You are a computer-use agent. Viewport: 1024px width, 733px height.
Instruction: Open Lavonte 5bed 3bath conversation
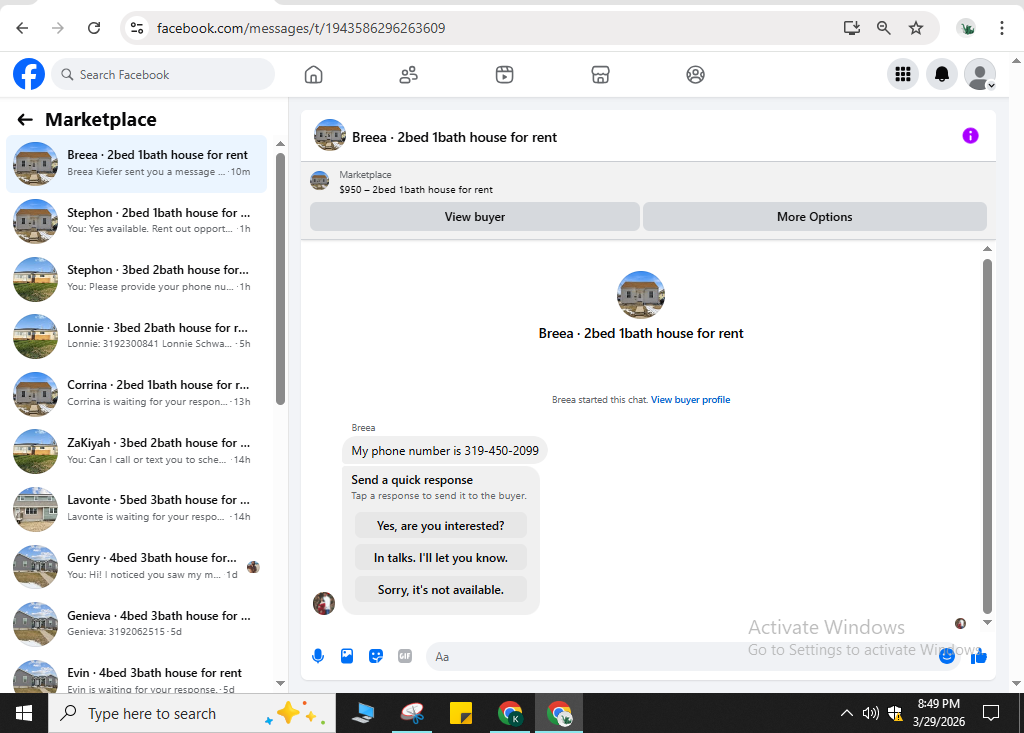click(x=136, y=508)
